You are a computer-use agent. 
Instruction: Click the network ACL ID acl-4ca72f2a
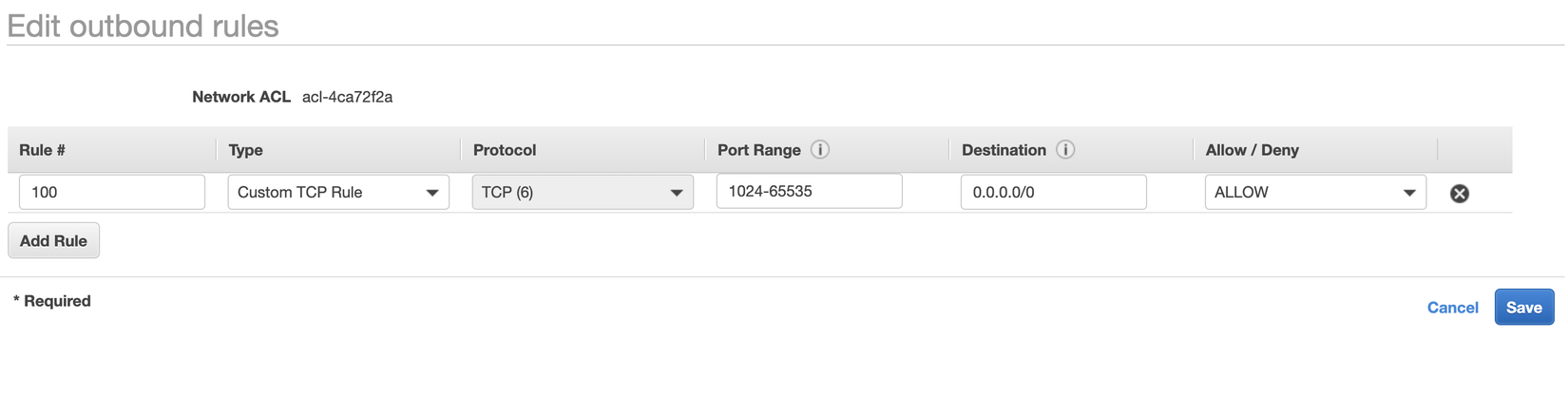(347, 97)
